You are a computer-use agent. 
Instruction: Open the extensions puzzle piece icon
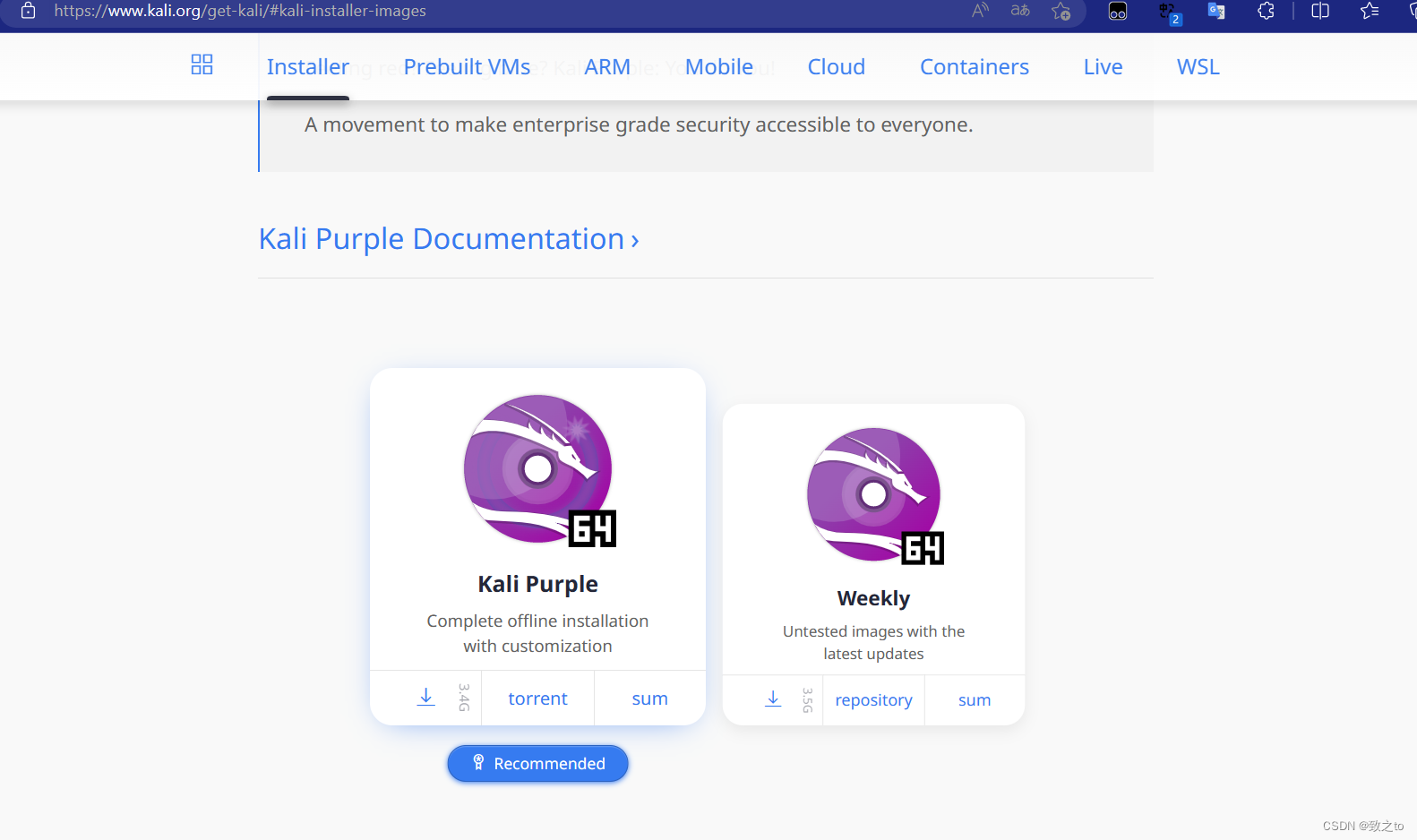coord(1266,11)
